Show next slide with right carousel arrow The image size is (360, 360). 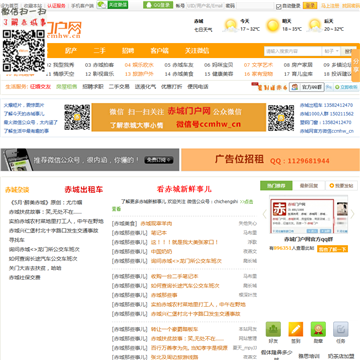[352, 214]
